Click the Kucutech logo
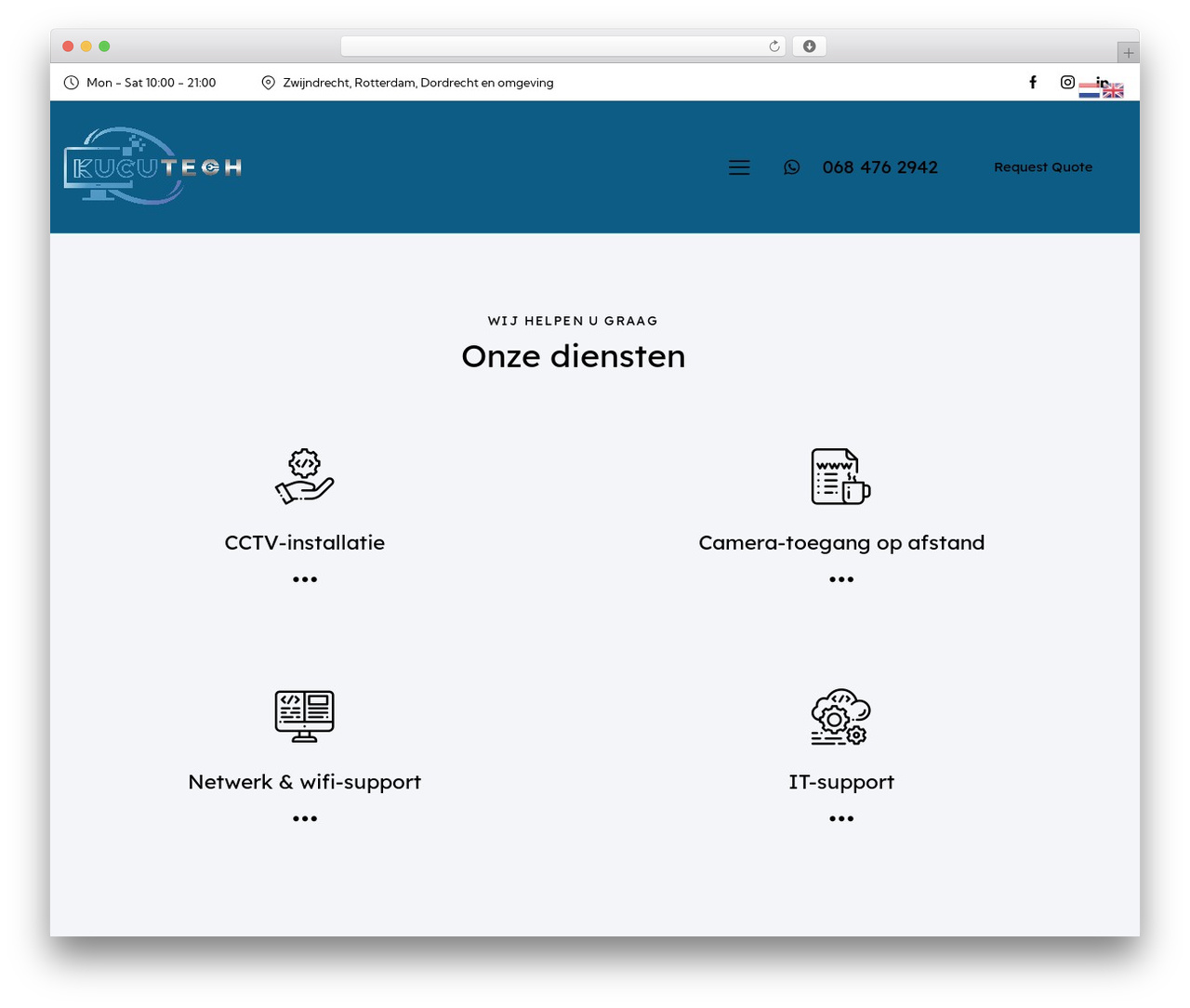This screenshot has width=1190, height=1008. 153,166
